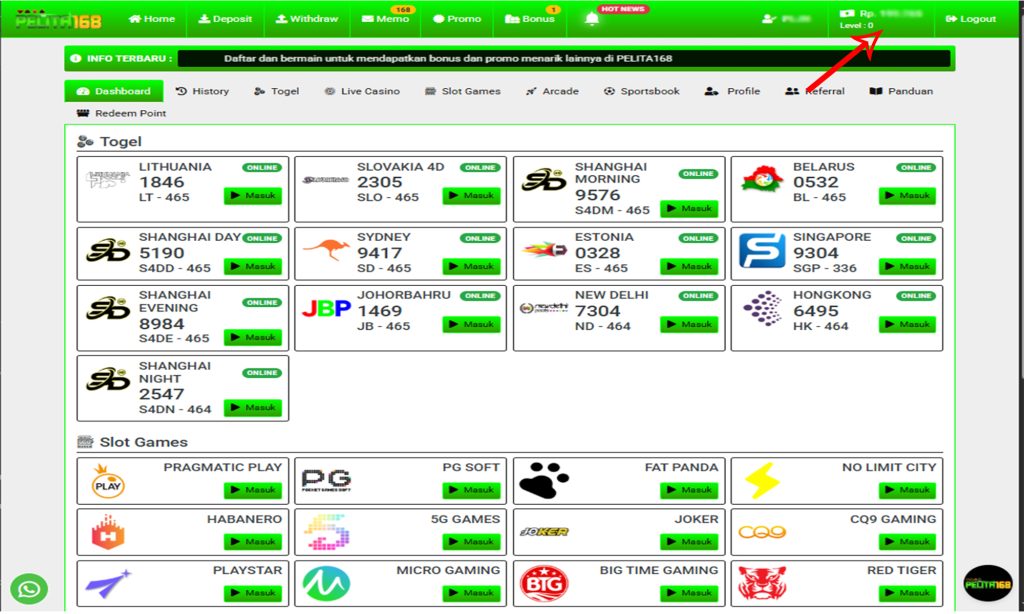Switch to the Slot Games tab
The height and width of the screenshot is (614, 1024).
pos(463,91)
